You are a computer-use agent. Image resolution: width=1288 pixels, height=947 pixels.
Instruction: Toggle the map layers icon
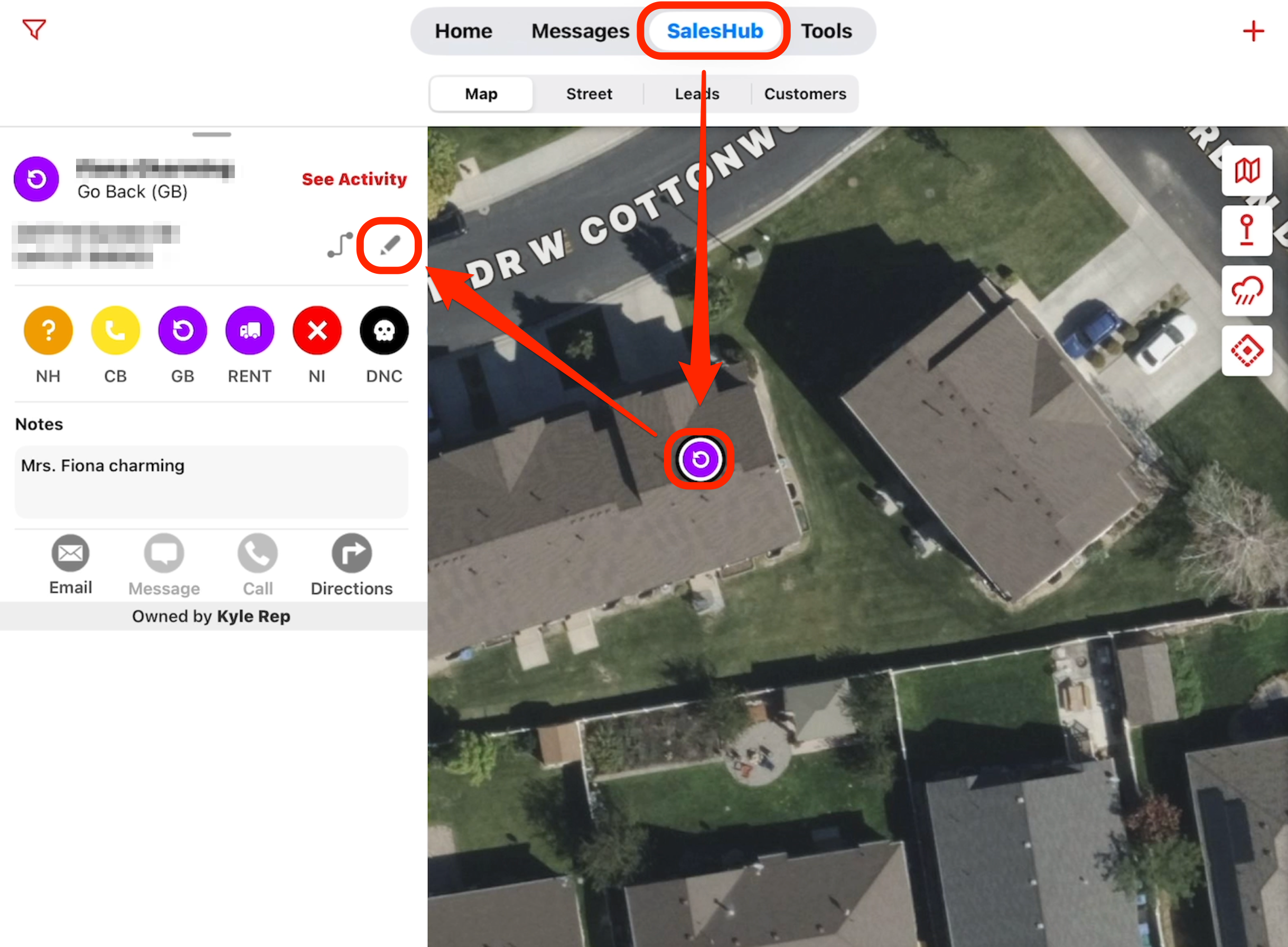pos(1247,170)
